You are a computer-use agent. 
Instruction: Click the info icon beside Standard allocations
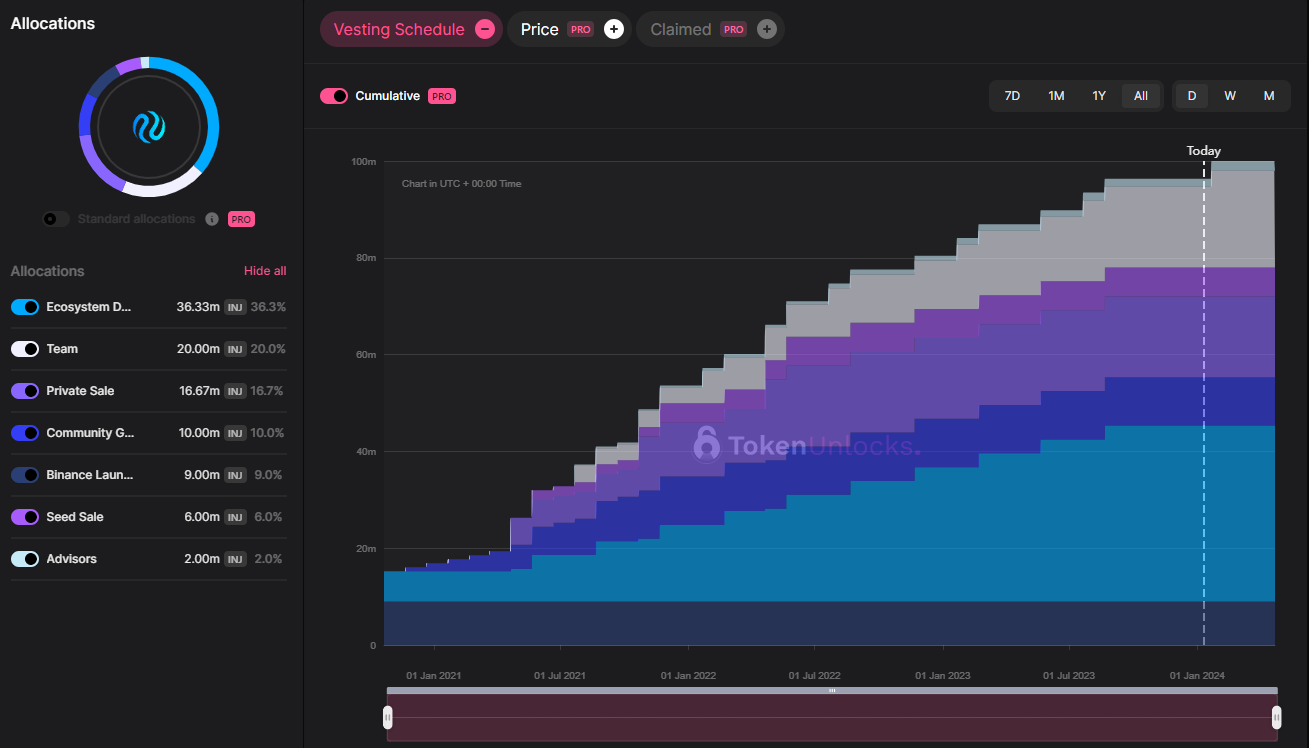(212, 219)
